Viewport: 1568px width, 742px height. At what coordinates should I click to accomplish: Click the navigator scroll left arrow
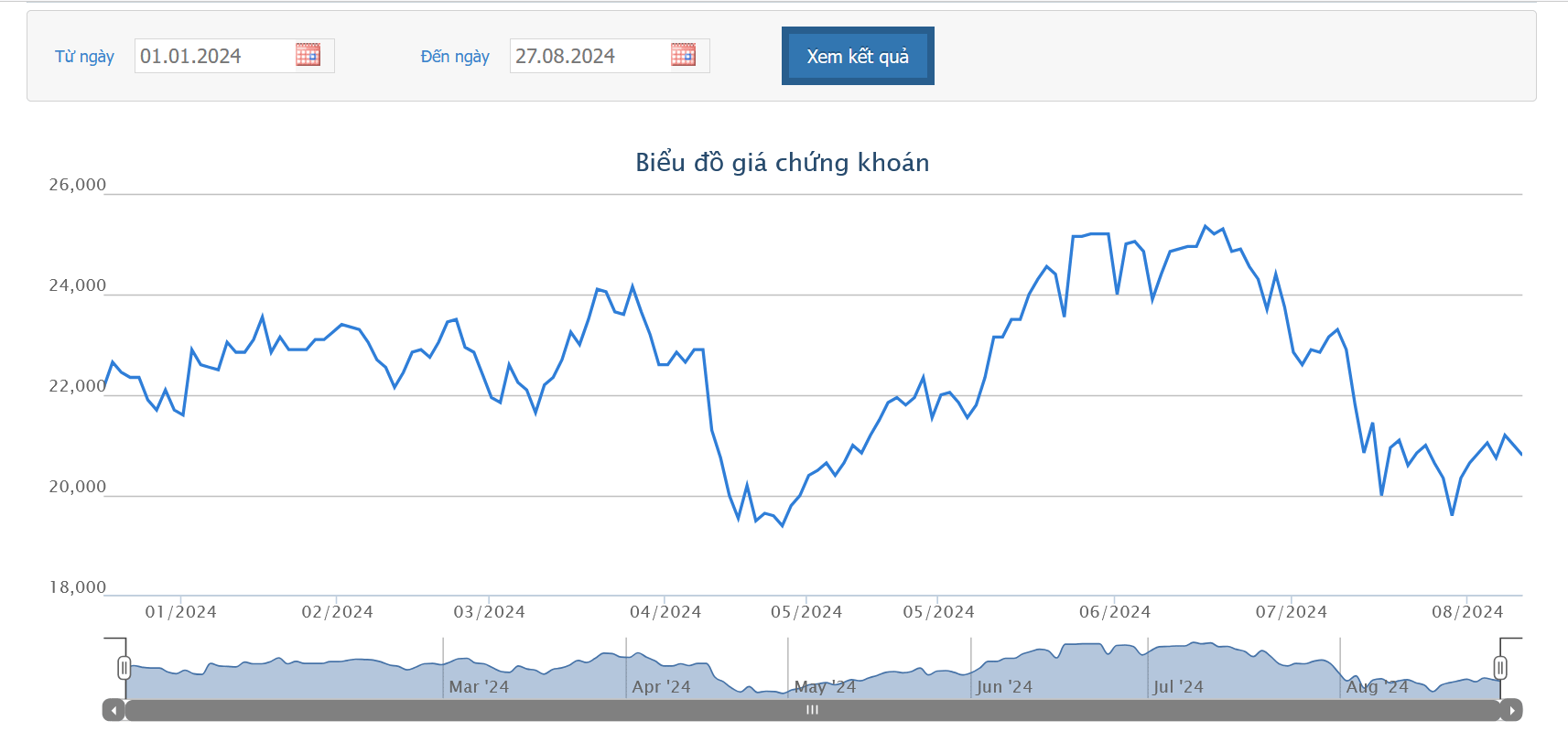(114, 710)
